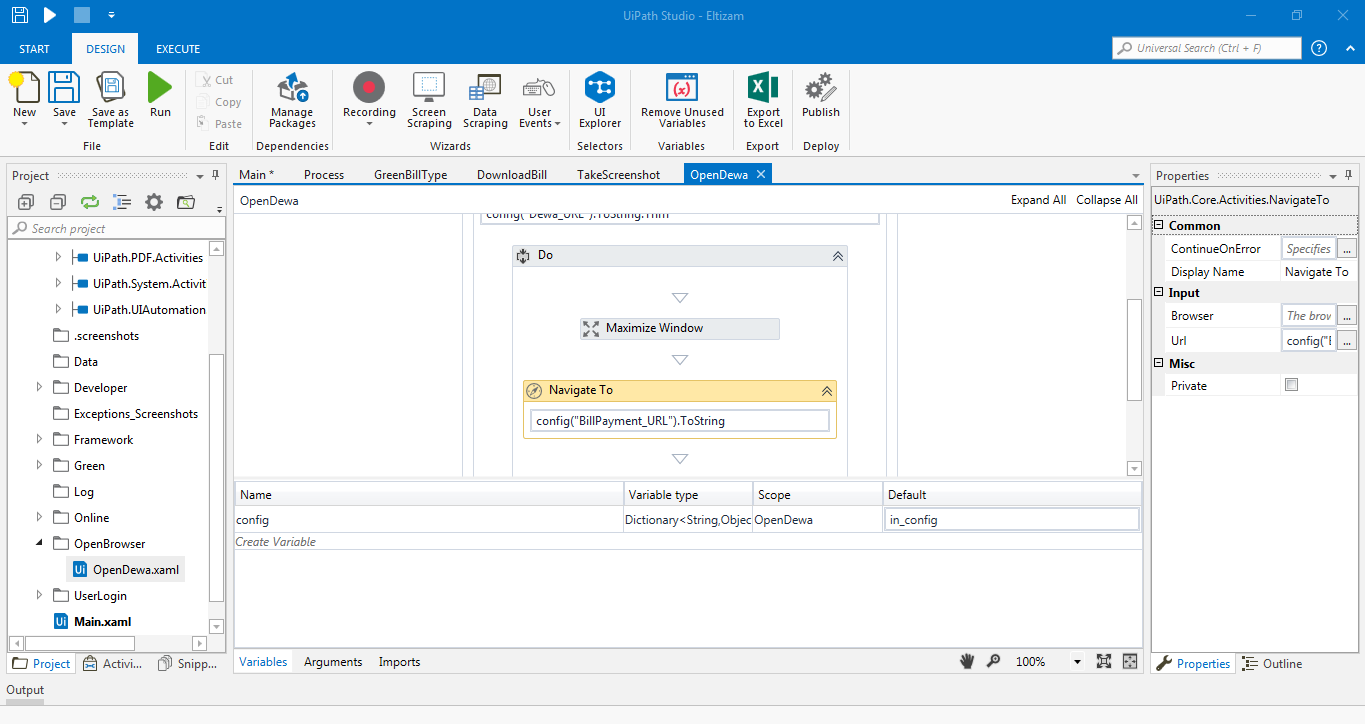
Task: Toggle the Private checkbox in Properties
Action: point(1291,385)
